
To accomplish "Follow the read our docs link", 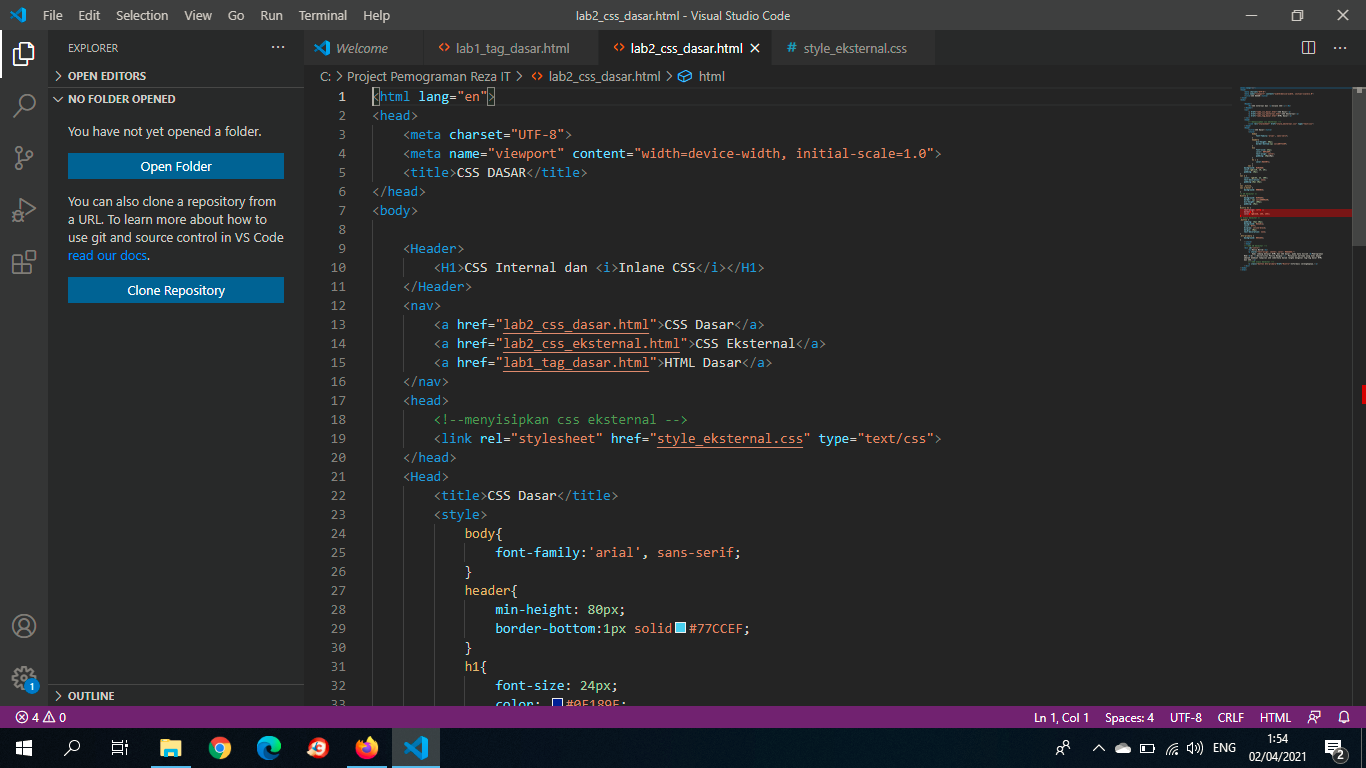I will [x=108, y=255].
